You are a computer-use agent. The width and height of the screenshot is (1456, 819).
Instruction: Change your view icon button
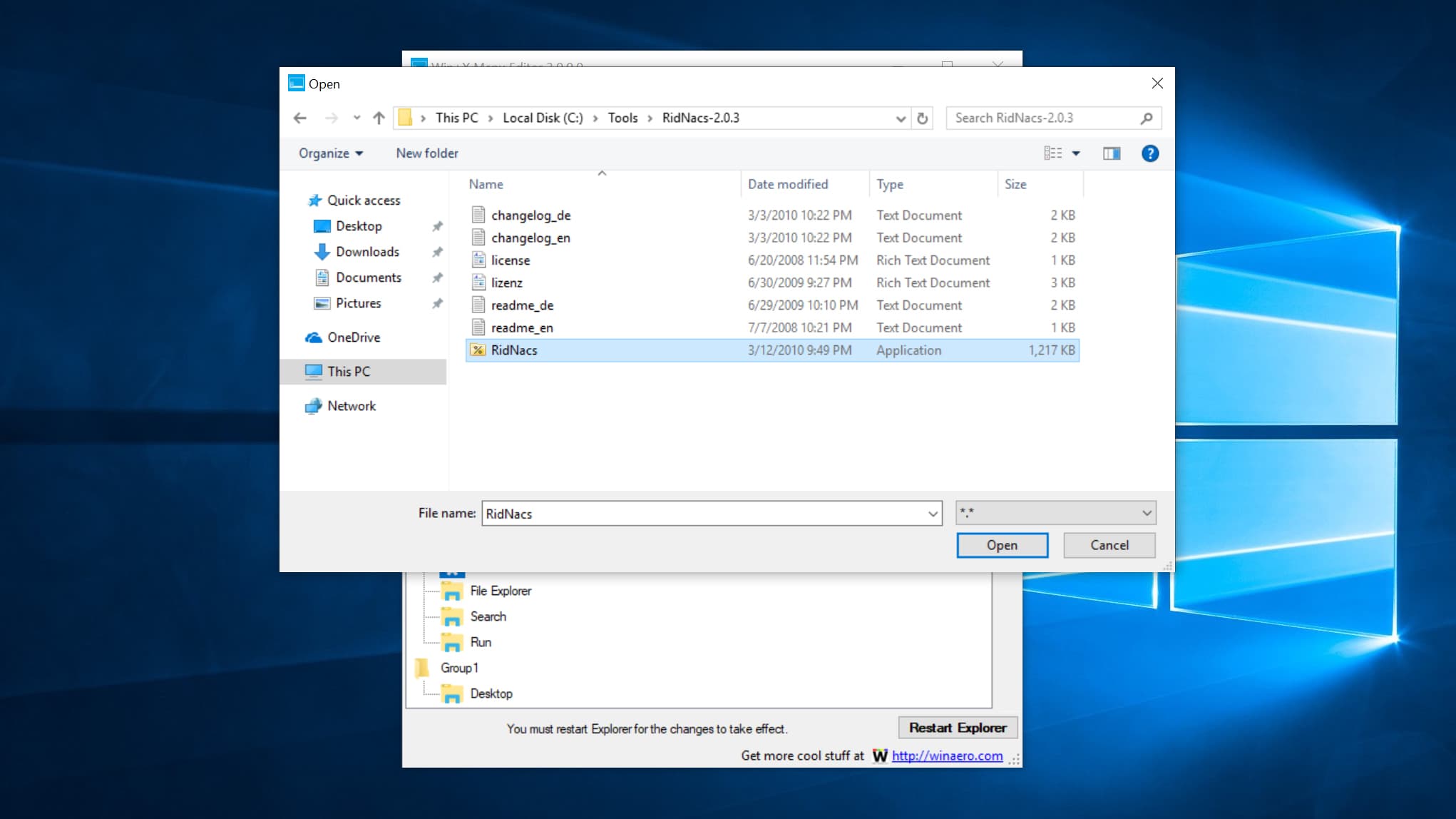(x=1052, y=153)
